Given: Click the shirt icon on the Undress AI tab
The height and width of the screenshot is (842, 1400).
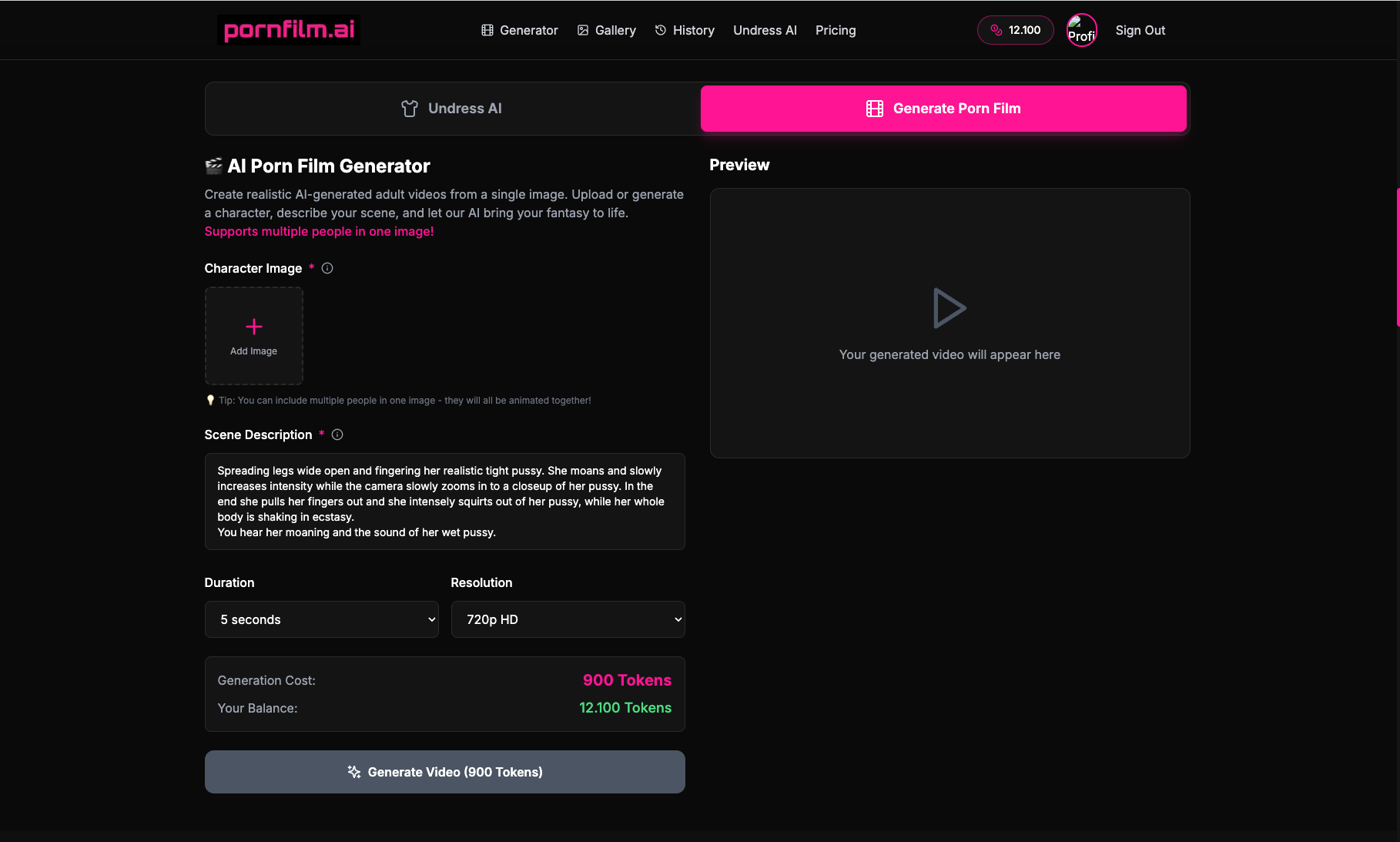Looking at the screenshot, I should [x=410, y=109].
